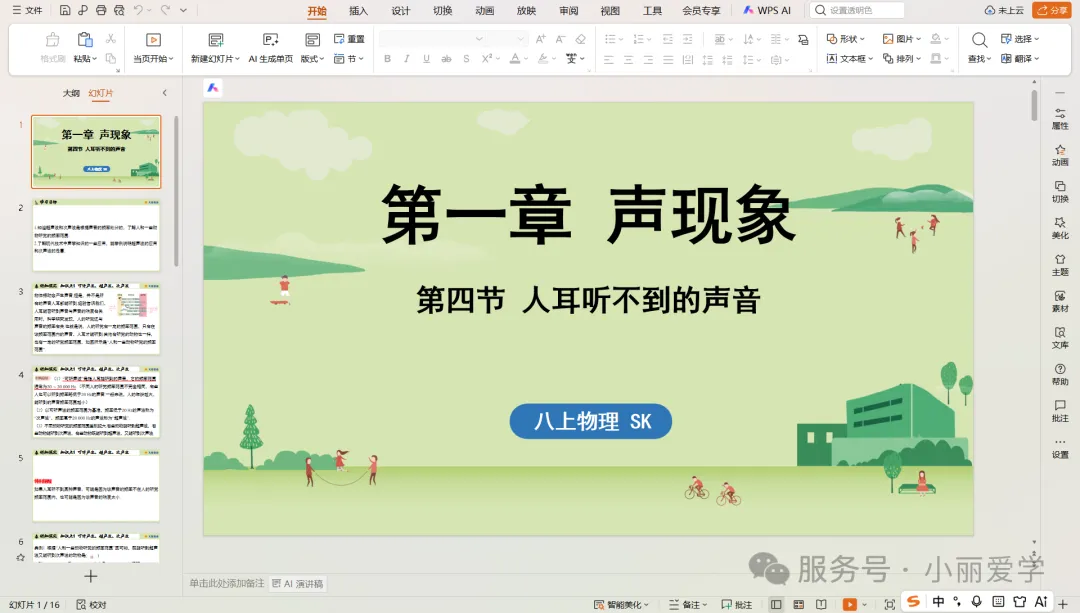Open 文件 menu

click(28, 10)
